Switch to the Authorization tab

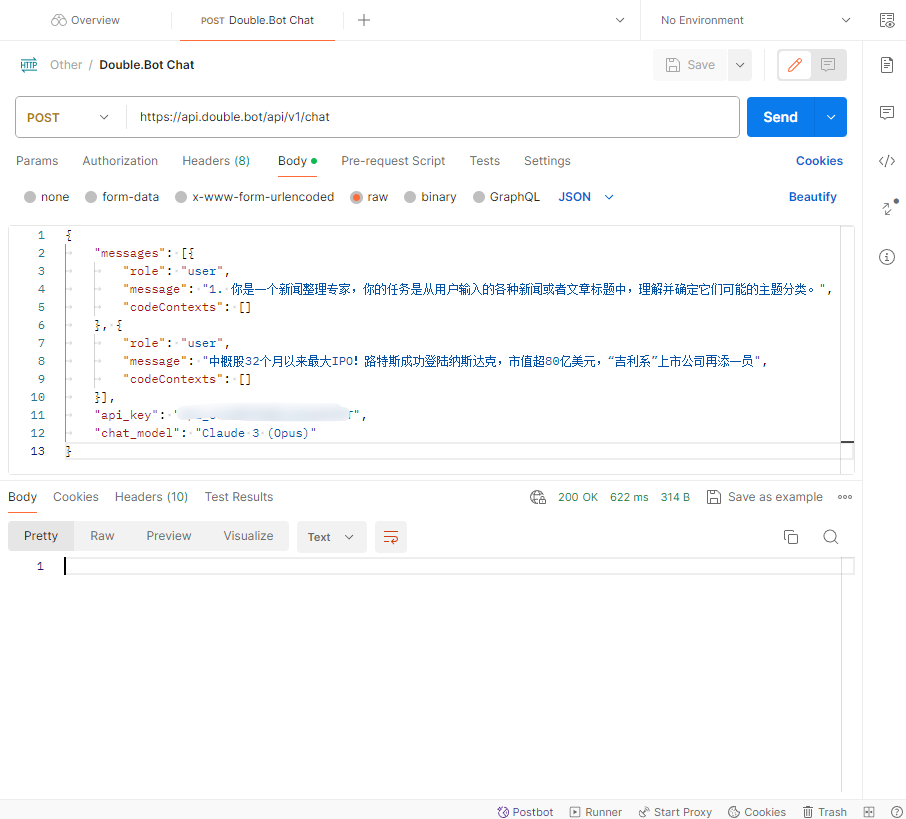[x=120, y=161]
